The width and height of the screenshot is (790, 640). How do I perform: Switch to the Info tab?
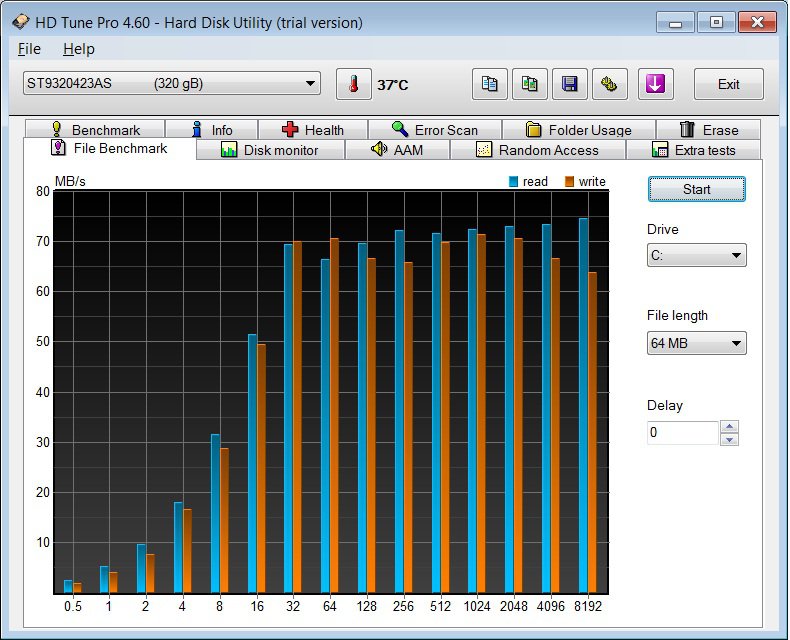212,130
